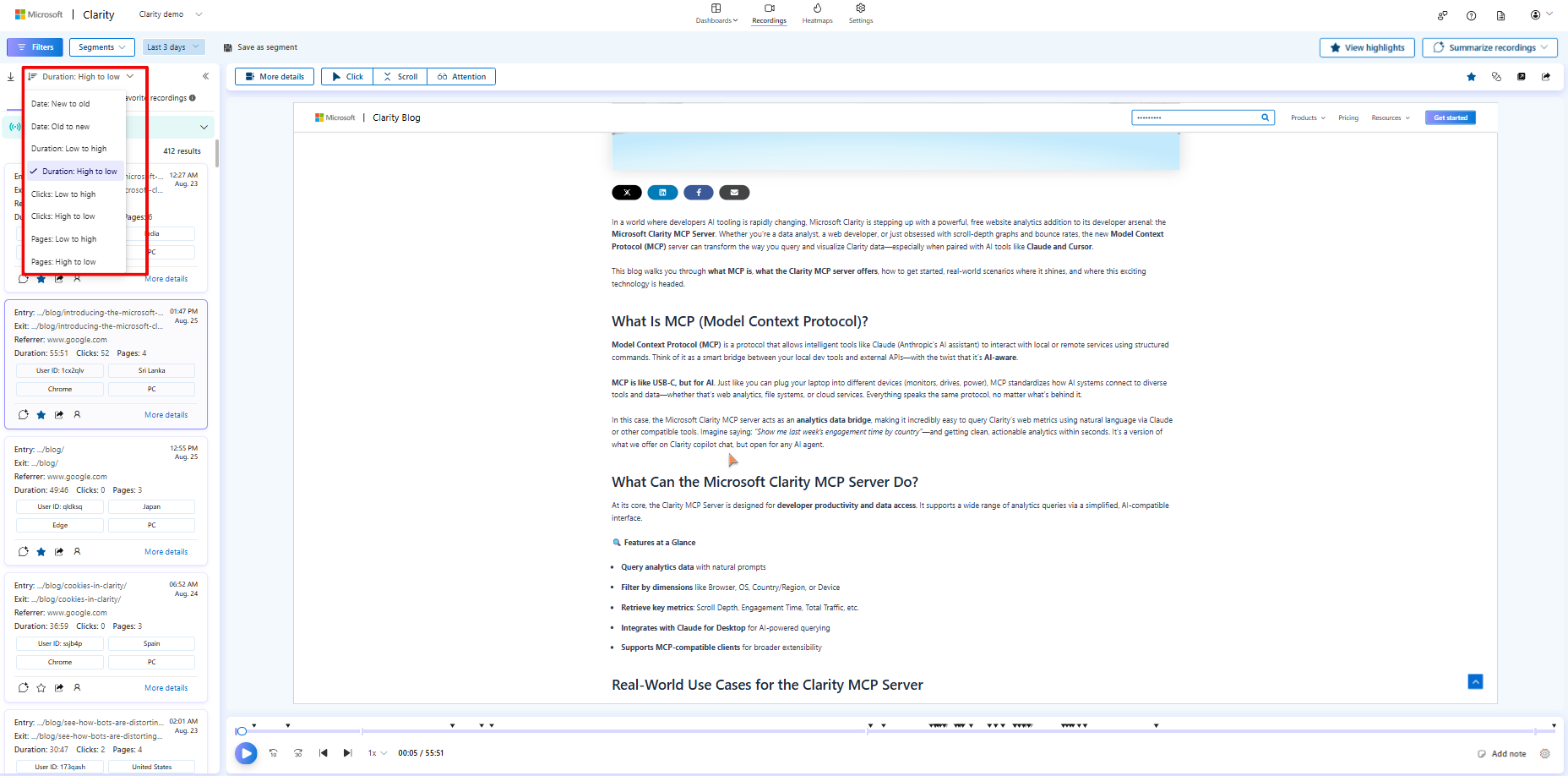Toggle Attention overlay in player toolbar

461,77
